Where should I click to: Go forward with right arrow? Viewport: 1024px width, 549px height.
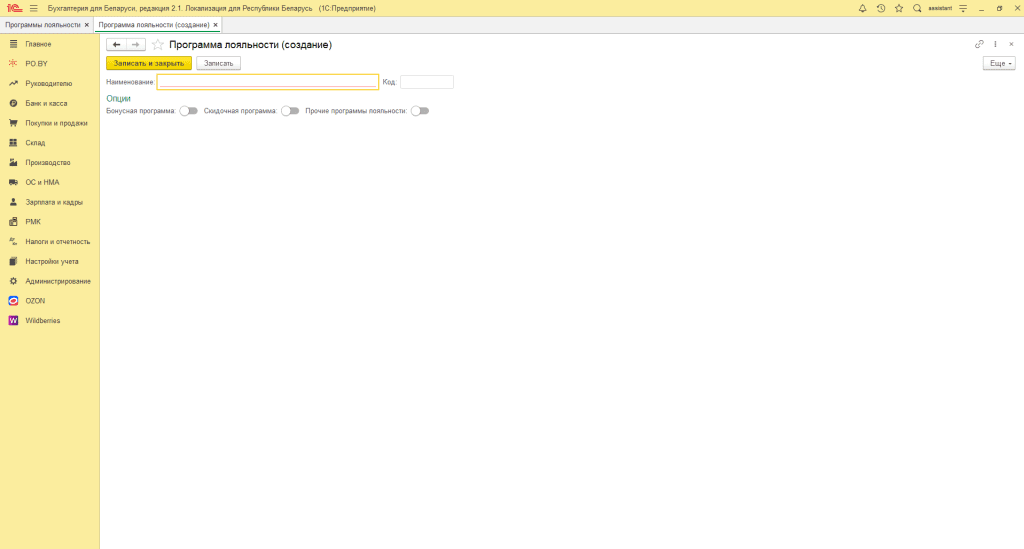click(135, 44)
